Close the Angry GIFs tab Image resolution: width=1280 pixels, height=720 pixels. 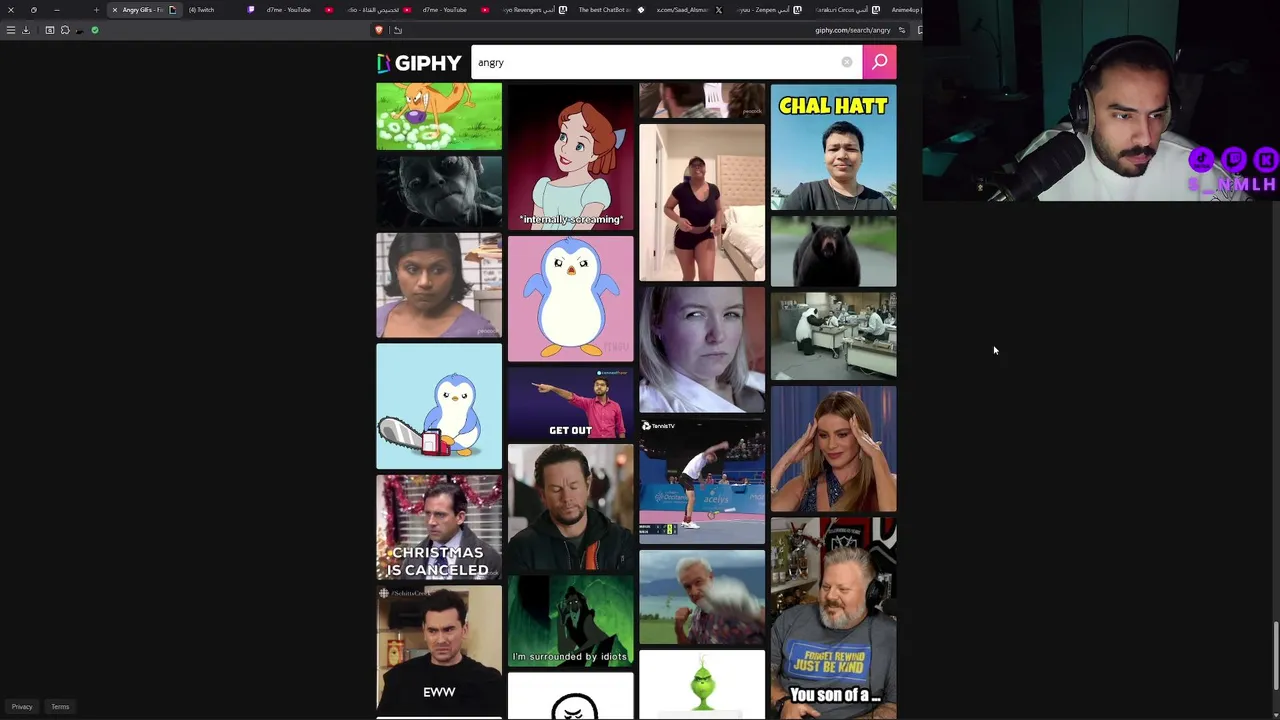(x=114, y=10)
